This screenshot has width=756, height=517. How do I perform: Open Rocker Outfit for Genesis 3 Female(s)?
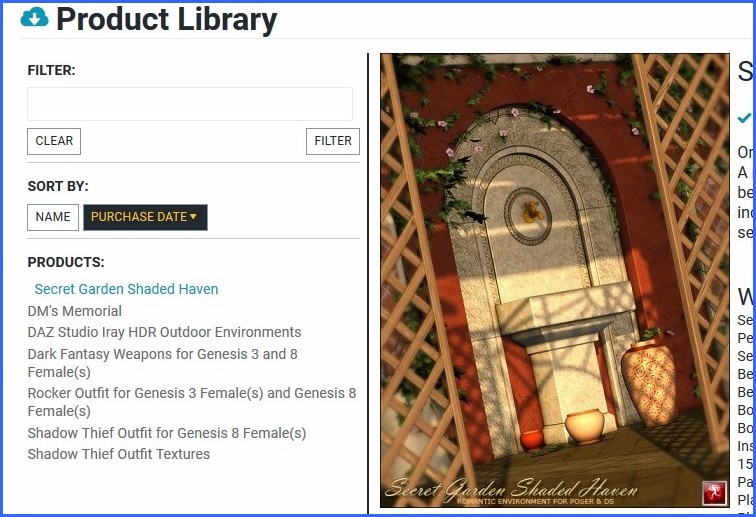click(x=192, y=402)
